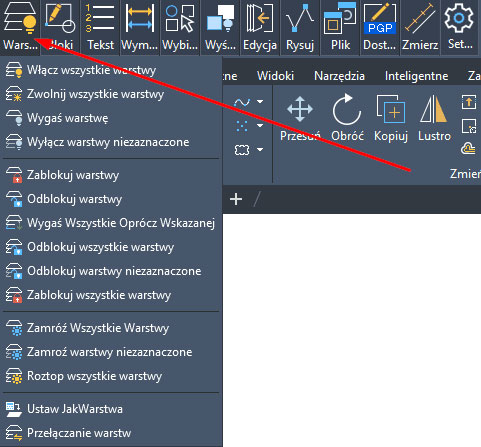Select the Obróć rotate tool
This screenshot has height=447, width=481.
point(347,118)
